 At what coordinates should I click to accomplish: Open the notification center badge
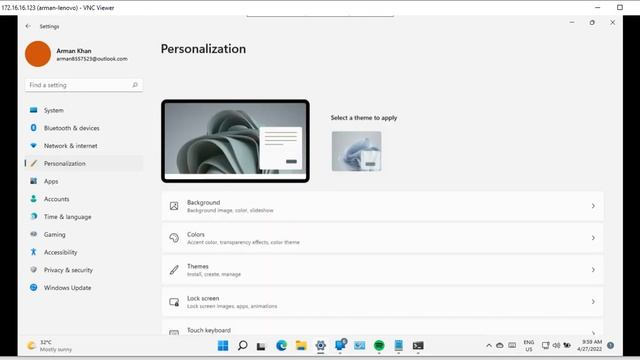(611, 346)
